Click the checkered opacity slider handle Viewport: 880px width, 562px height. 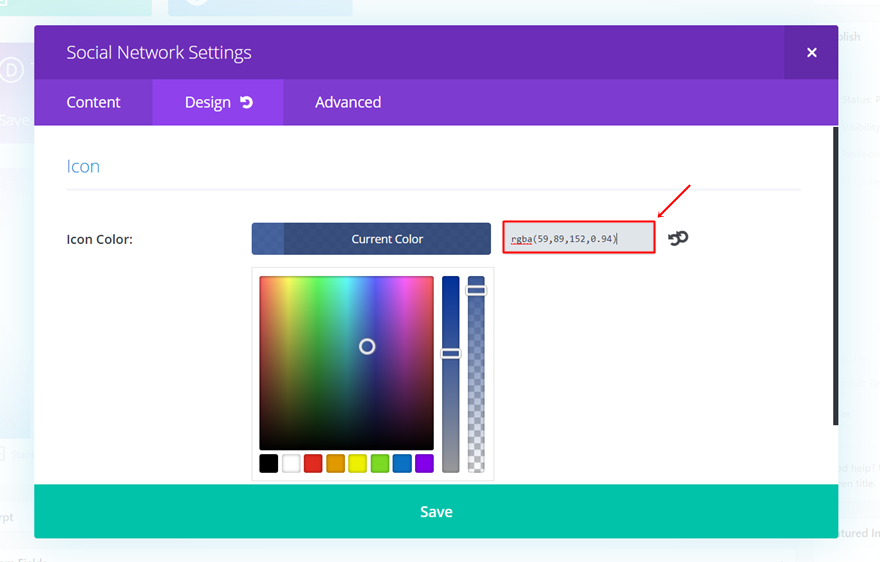[476, 290]
